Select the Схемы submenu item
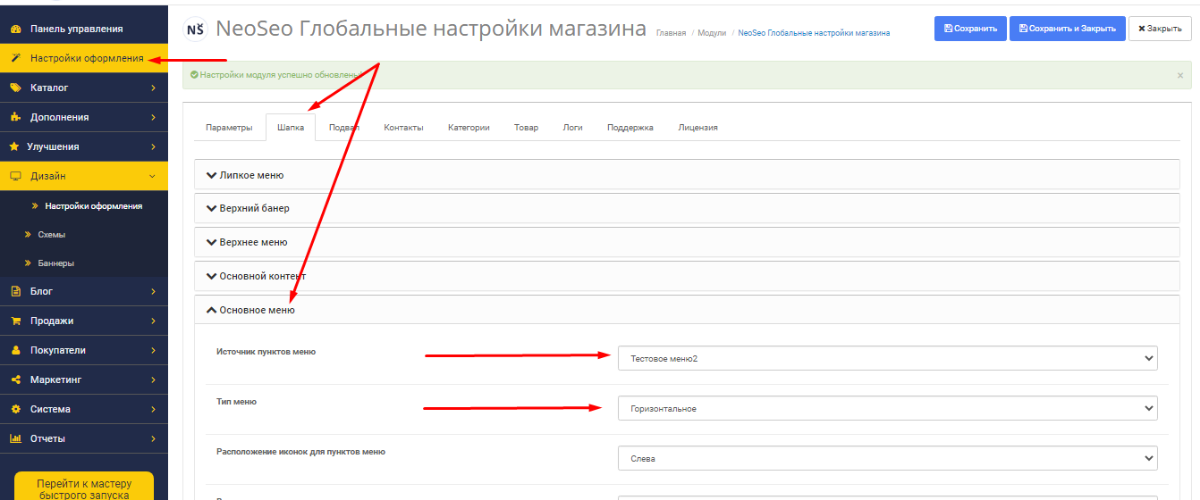1200x500 pixels. (x=84, y=234)
